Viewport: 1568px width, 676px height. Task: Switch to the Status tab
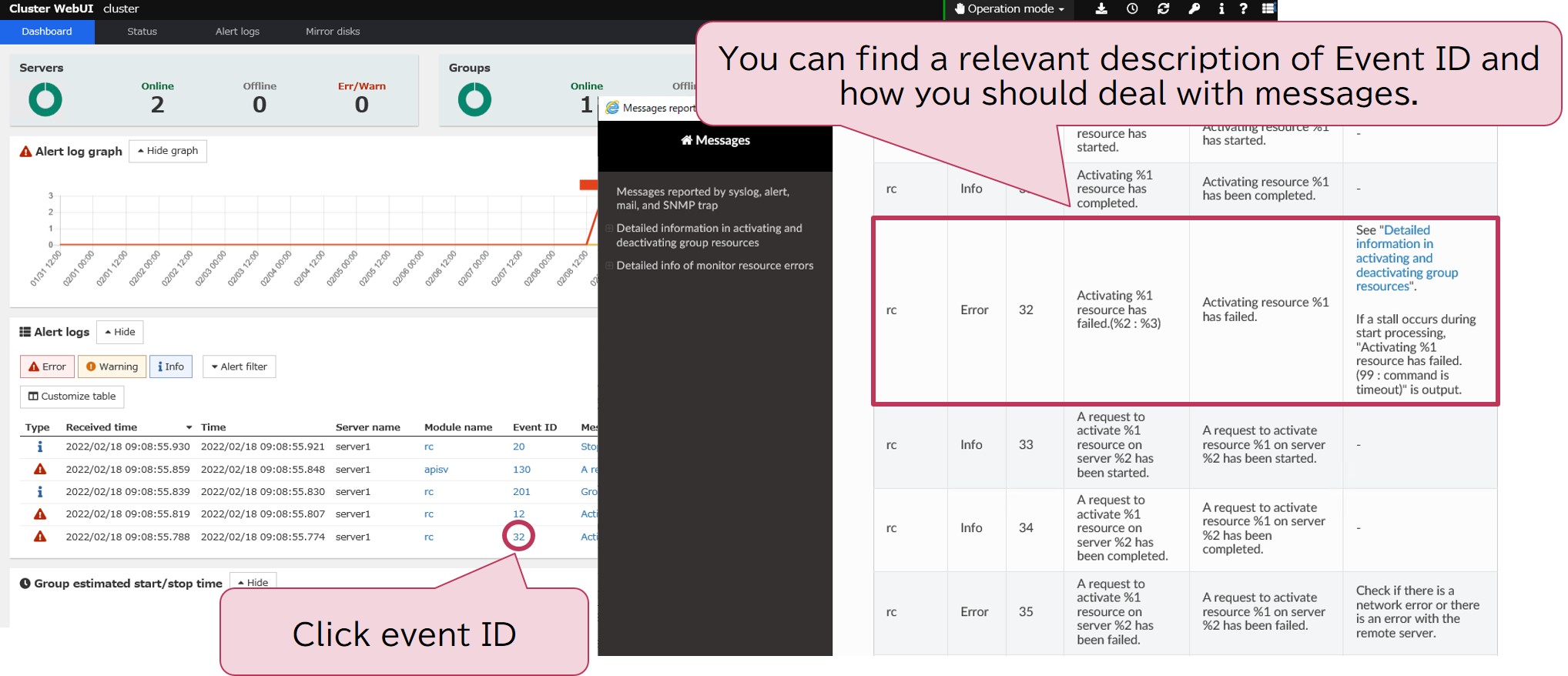coord(142,32)
